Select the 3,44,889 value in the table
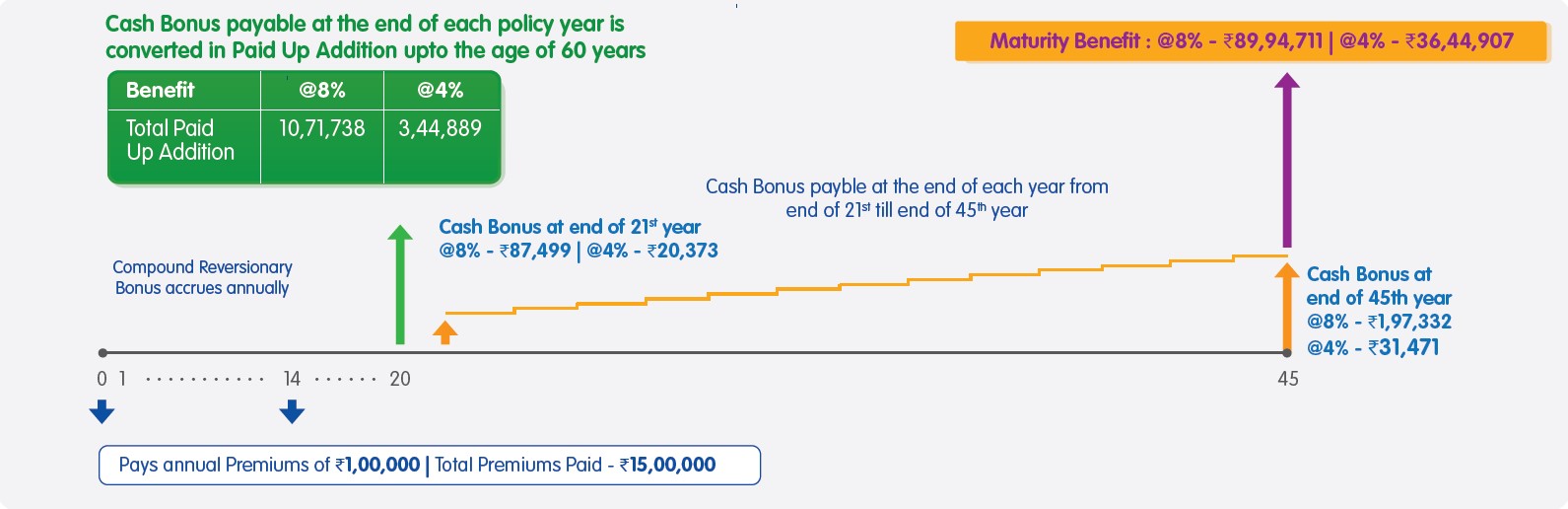This screenshot has width=1568, height=509. 441,128
